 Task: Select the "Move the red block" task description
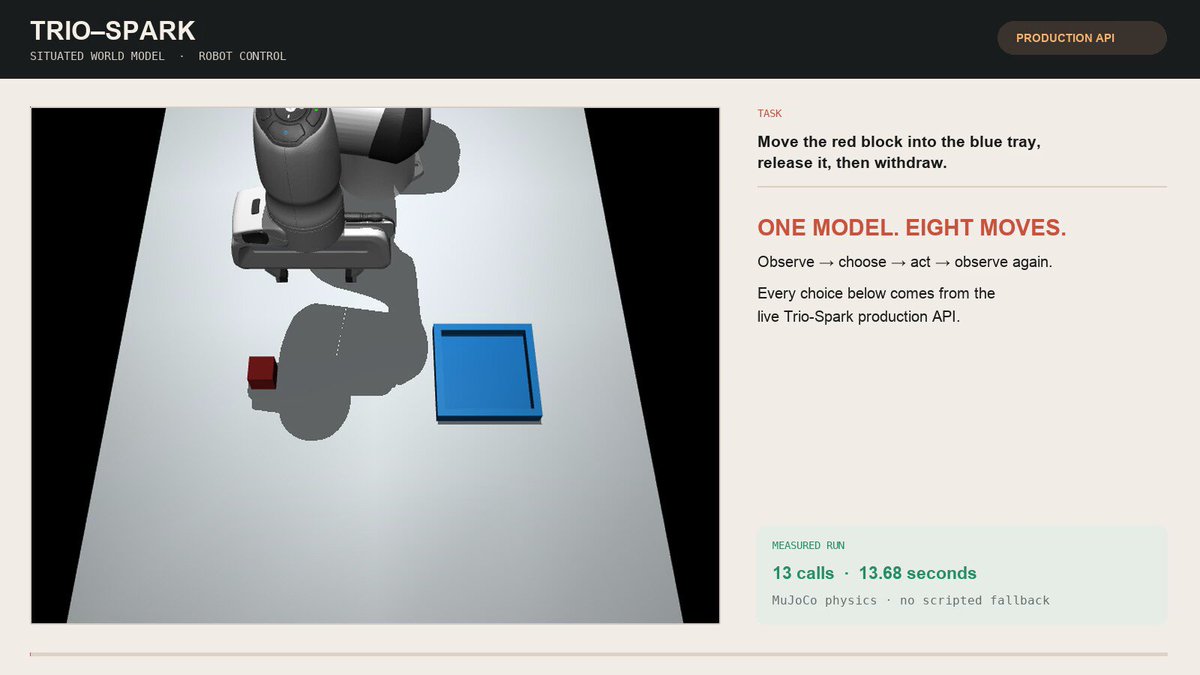(x=899, y=152)
